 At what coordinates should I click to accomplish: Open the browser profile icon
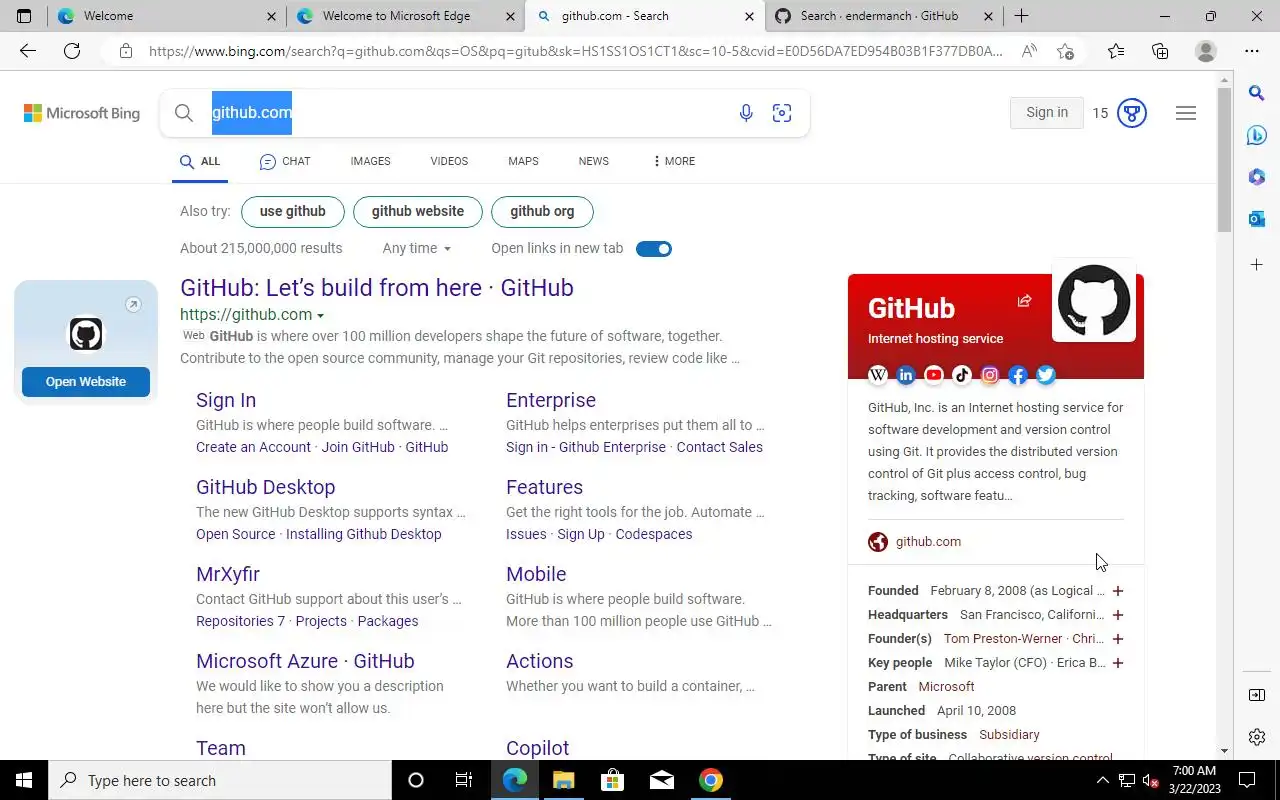(1206, 51)
